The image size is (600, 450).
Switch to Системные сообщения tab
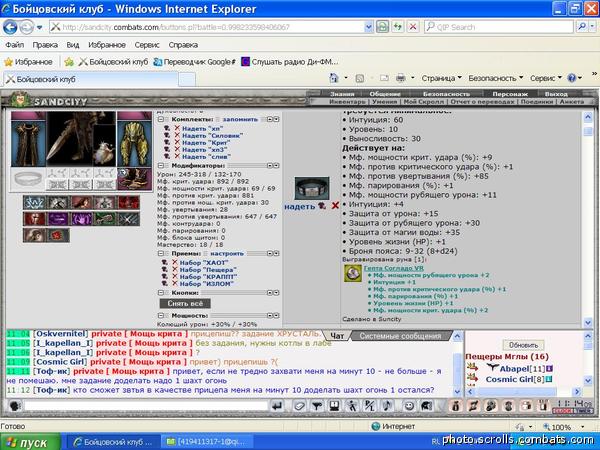(400, 336)
